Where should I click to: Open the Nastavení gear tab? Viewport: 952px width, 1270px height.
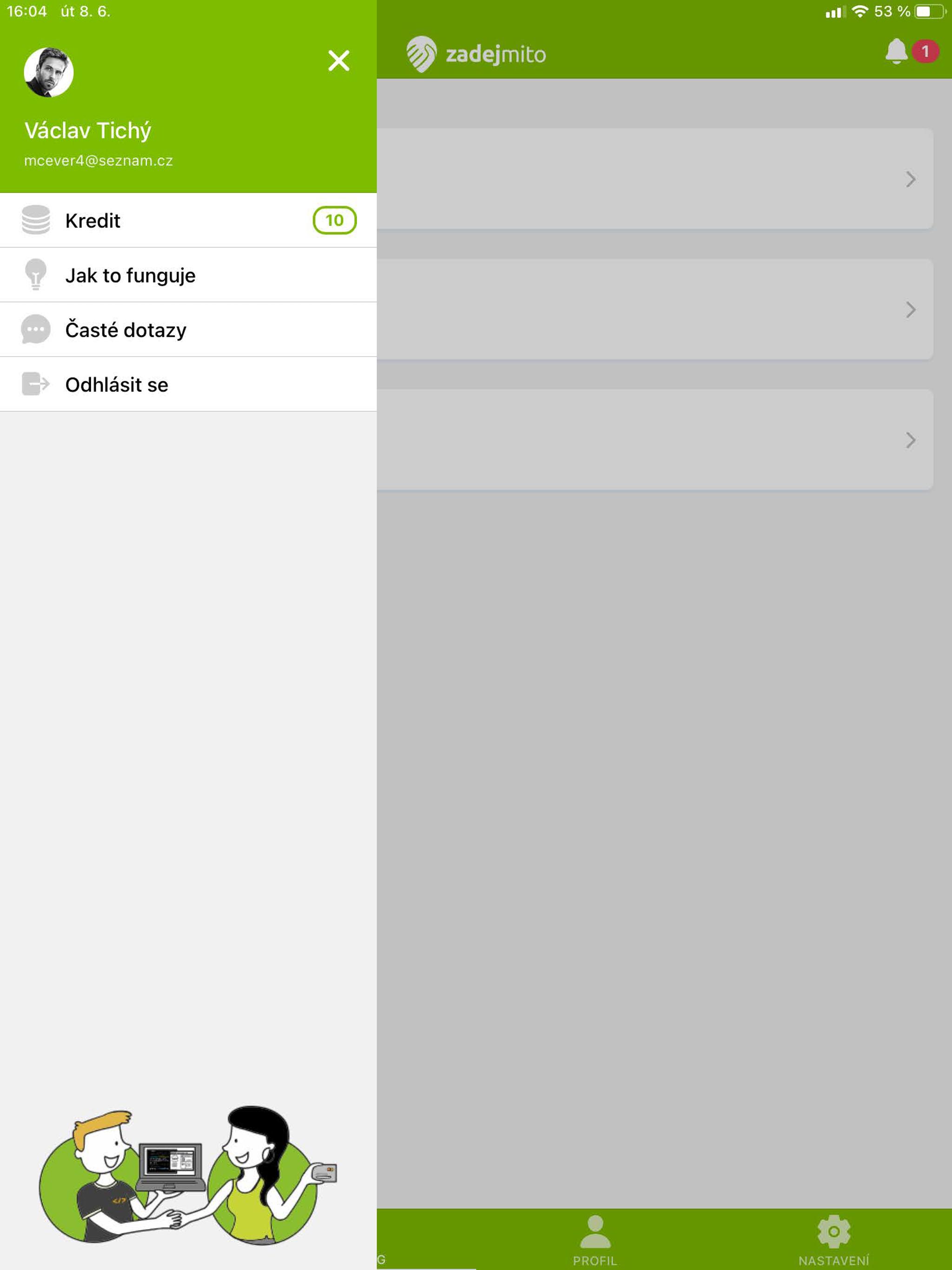click(x=834, y=1240)
